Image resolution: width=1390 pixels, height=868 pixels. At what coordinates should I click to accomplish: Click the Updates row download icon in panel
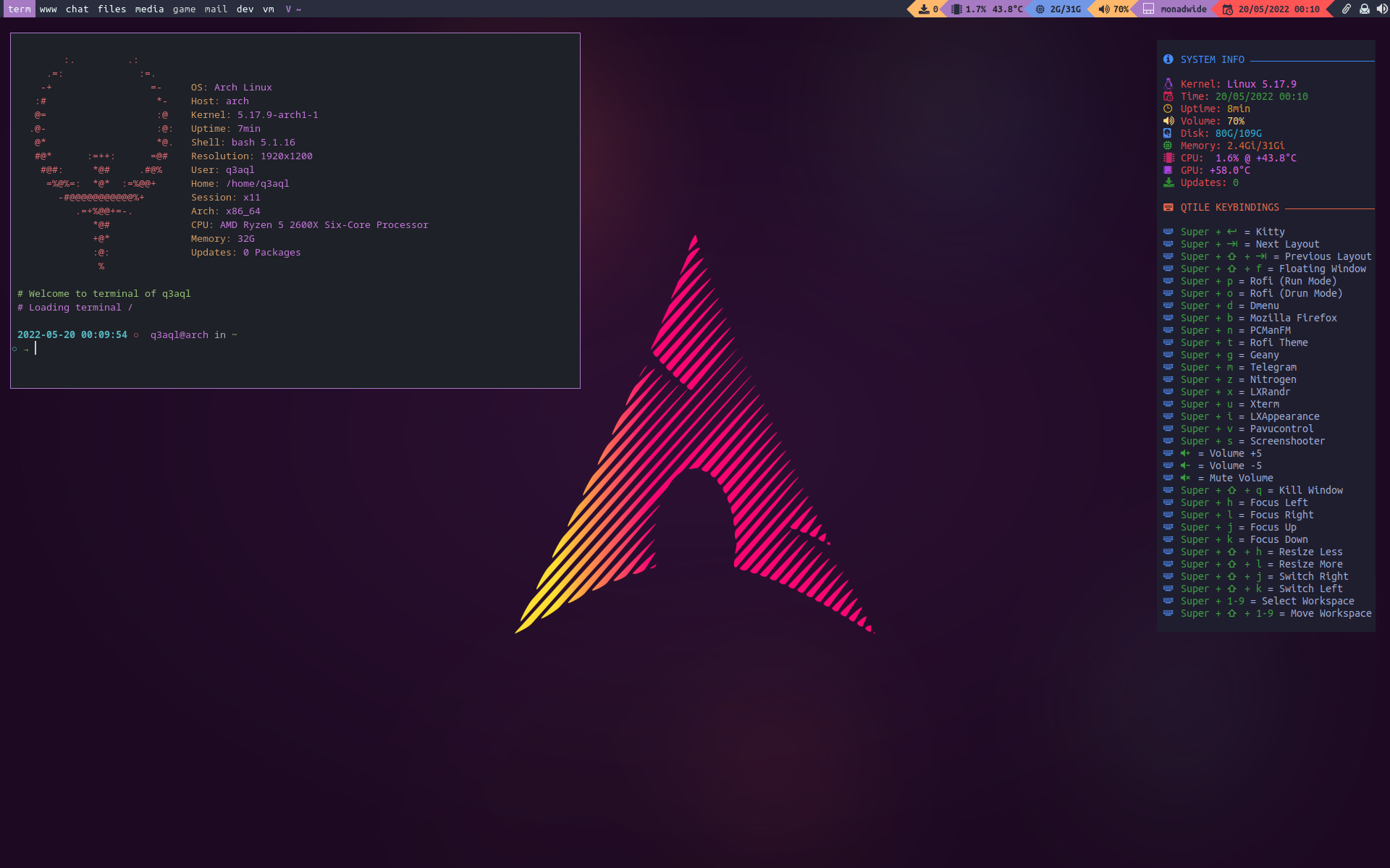(1168, 182)
